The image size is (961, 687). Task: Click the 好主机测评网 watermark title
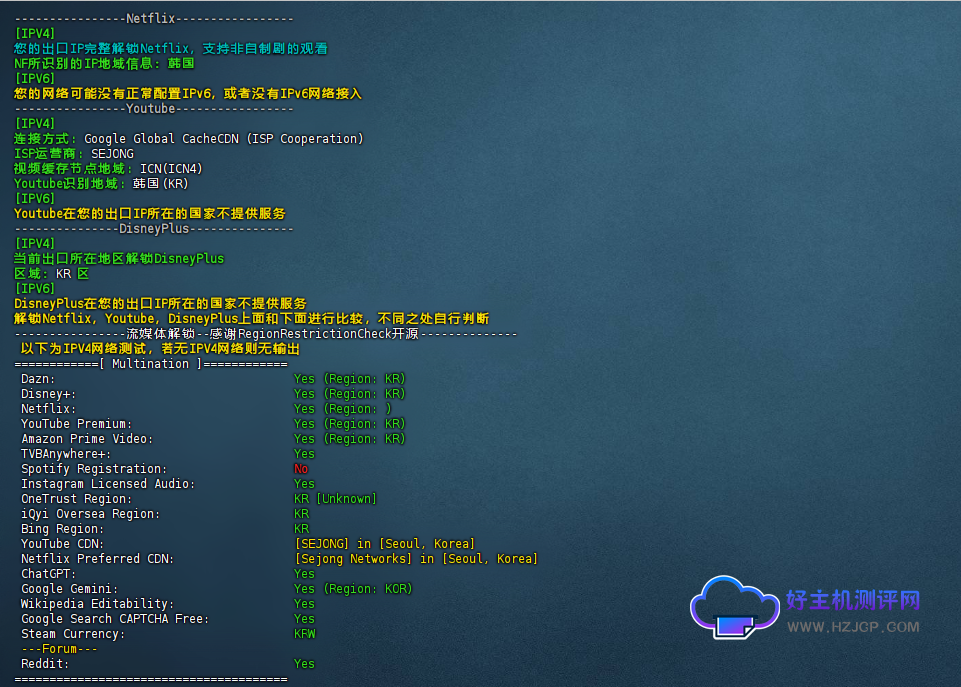(852, 600)
